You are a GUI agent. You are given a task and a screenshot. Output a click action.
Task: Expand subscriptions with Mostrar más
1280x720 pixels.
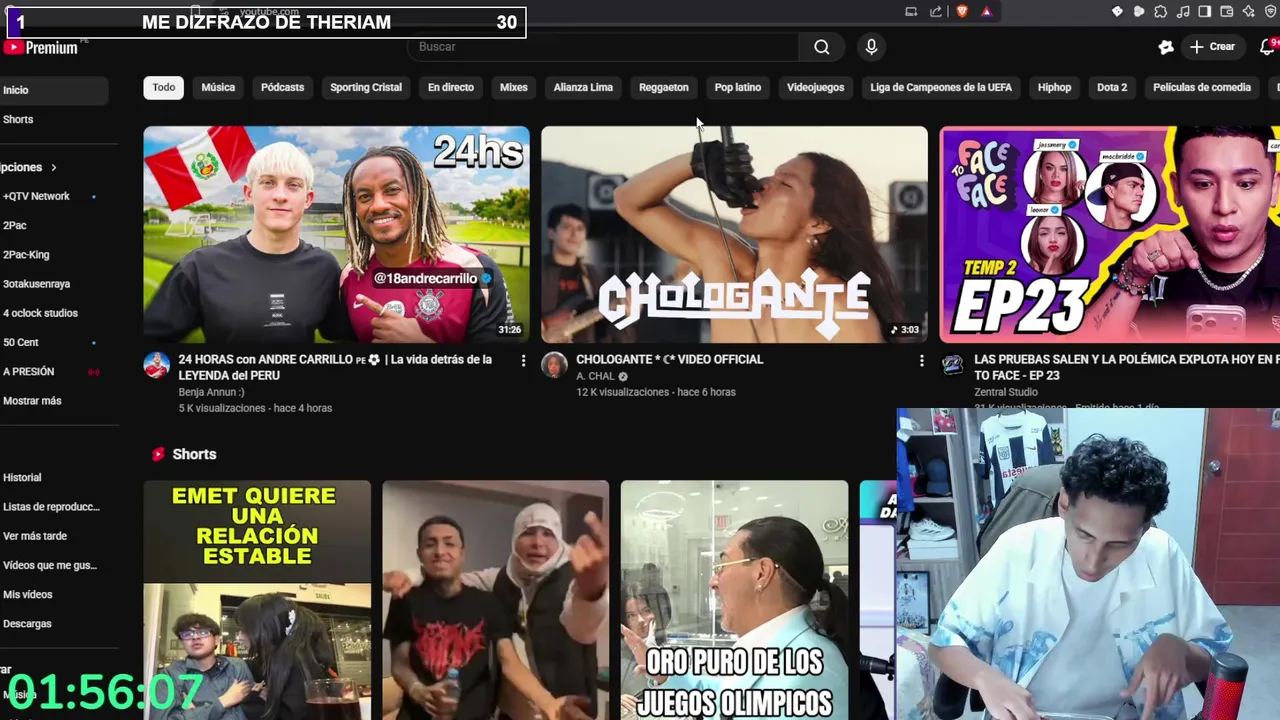[x=32, y=401]
